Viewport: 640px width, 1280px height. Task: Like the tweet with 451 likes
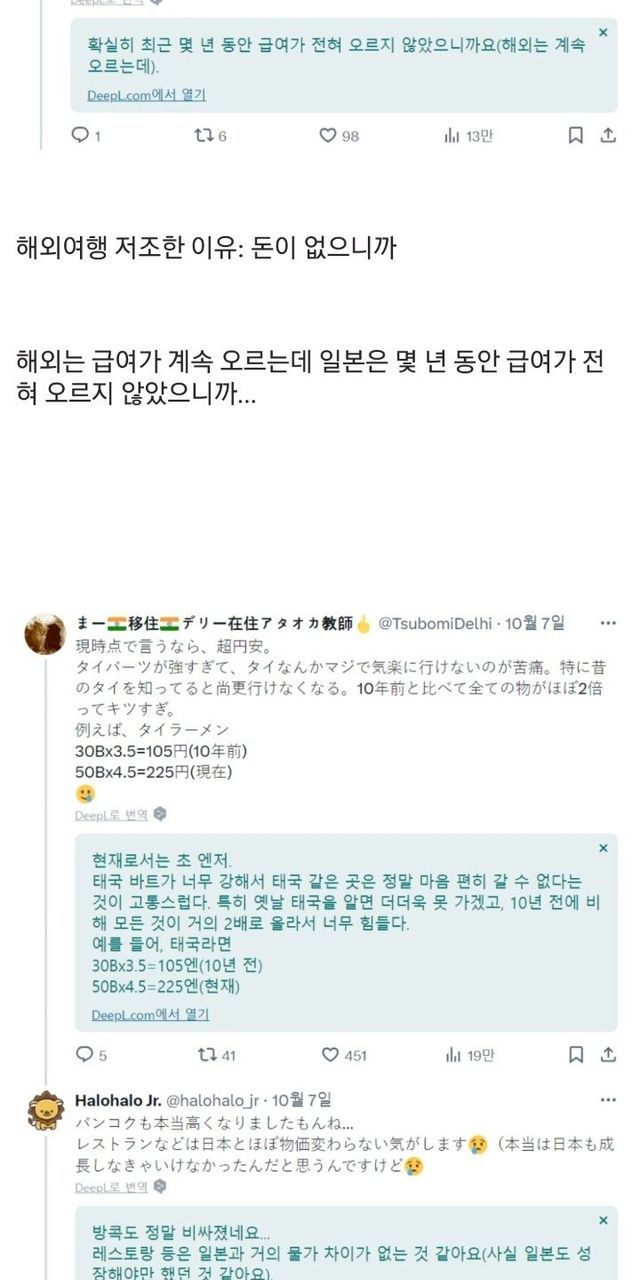click(x=331, y=1054)
